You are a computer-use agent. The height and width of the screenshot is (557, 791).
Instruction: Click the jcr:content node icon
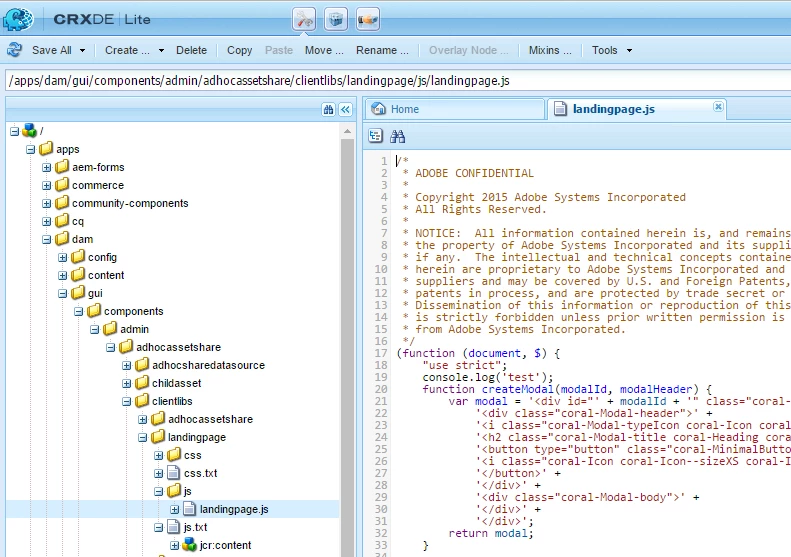click(x=189, y=545)
